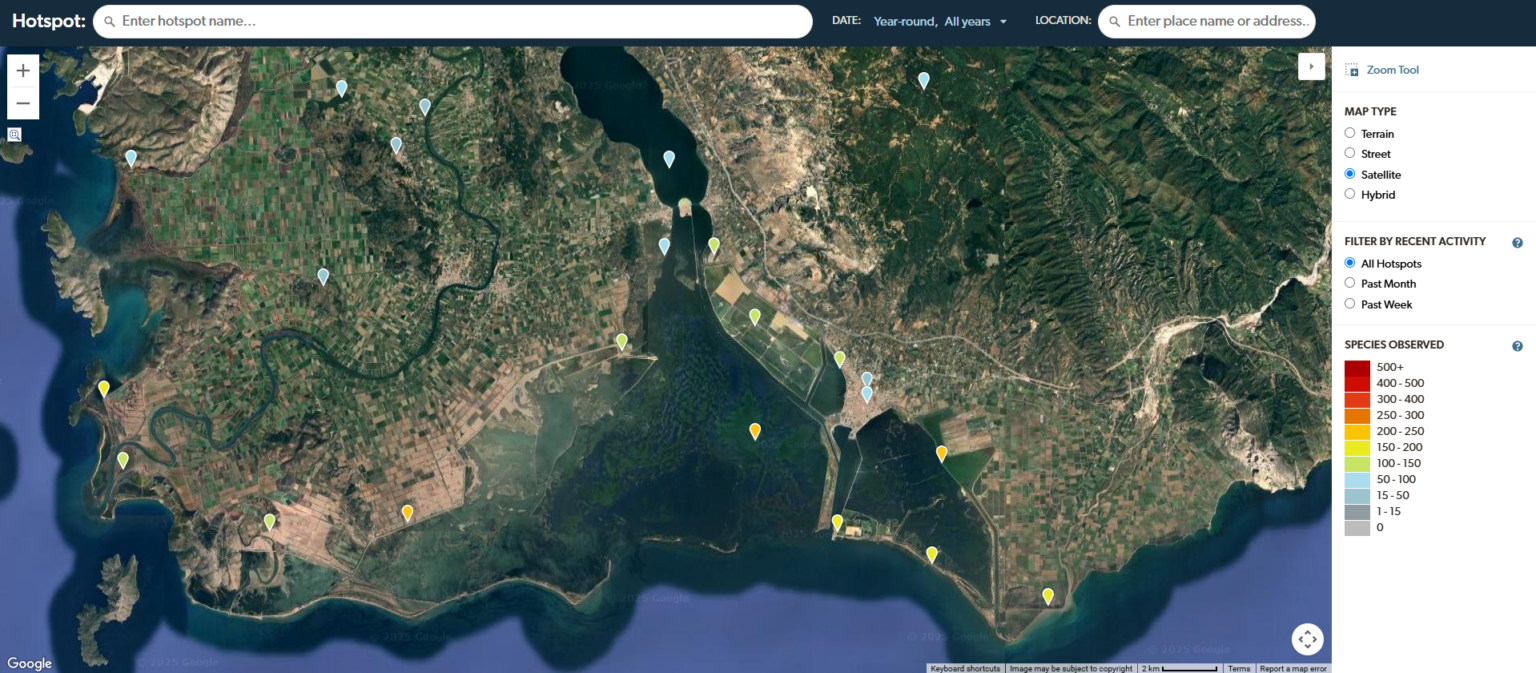Open the help icon beside FILTER BY RECENT ACTIVITY
The width and height of the screenshot is (1536, 673).
(1517, 242)
